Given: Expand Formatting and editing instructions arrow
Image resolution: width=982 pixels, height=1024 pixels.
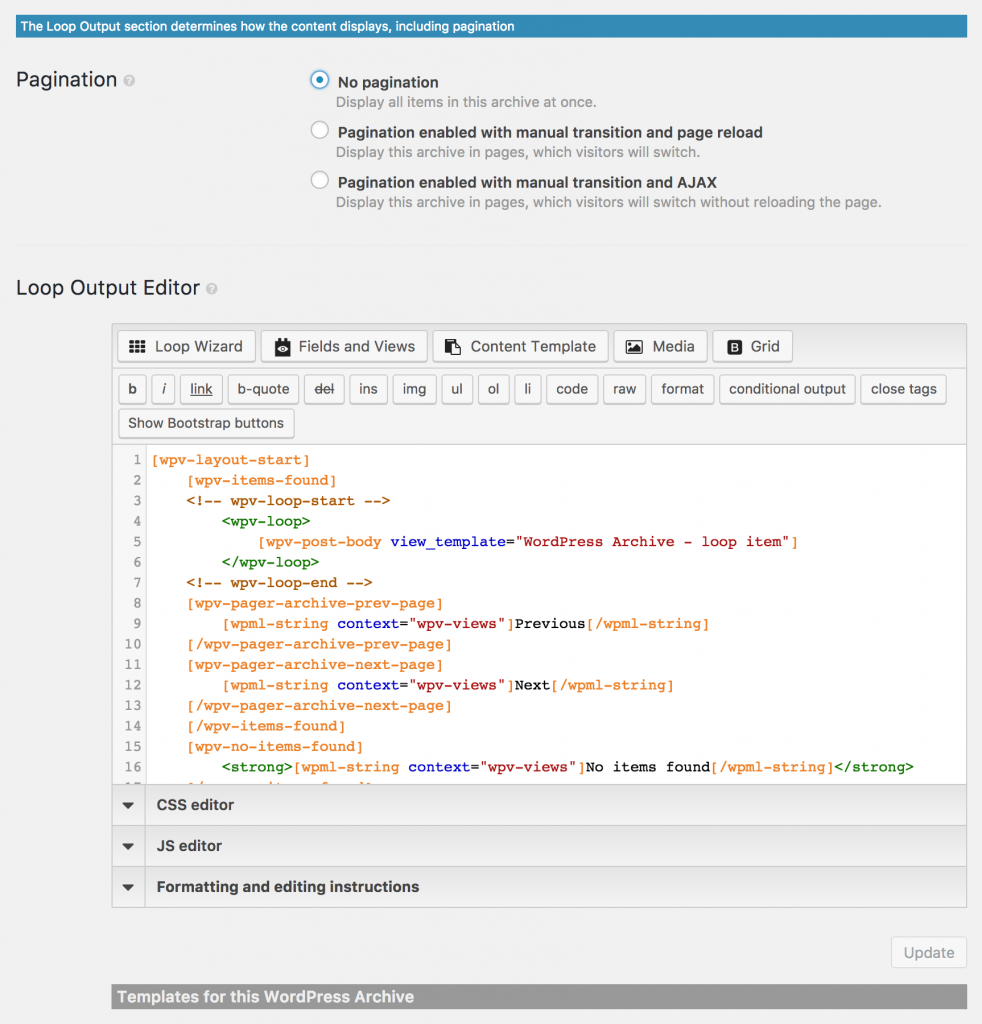Looking at the screenshot, I should click(x=129, y=888).
